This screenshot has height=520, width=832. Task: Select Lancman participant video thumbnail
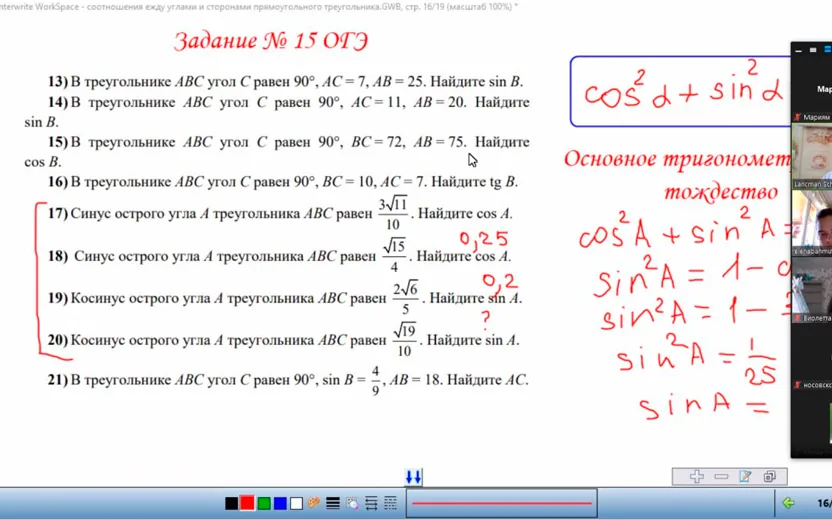[811, 155]
